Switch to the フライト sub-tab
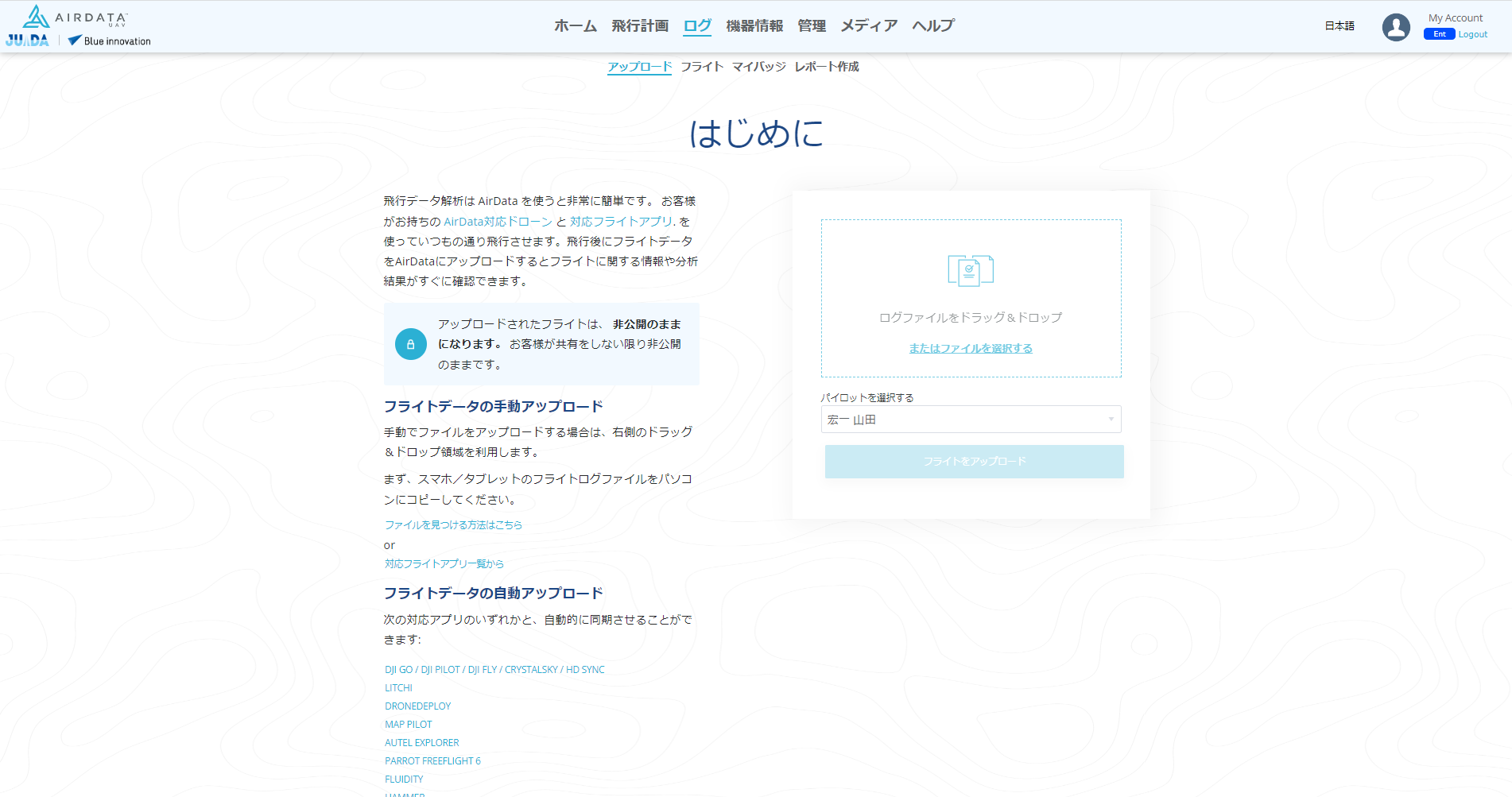This screenshot has height=797, width=1512. [702, 67]
